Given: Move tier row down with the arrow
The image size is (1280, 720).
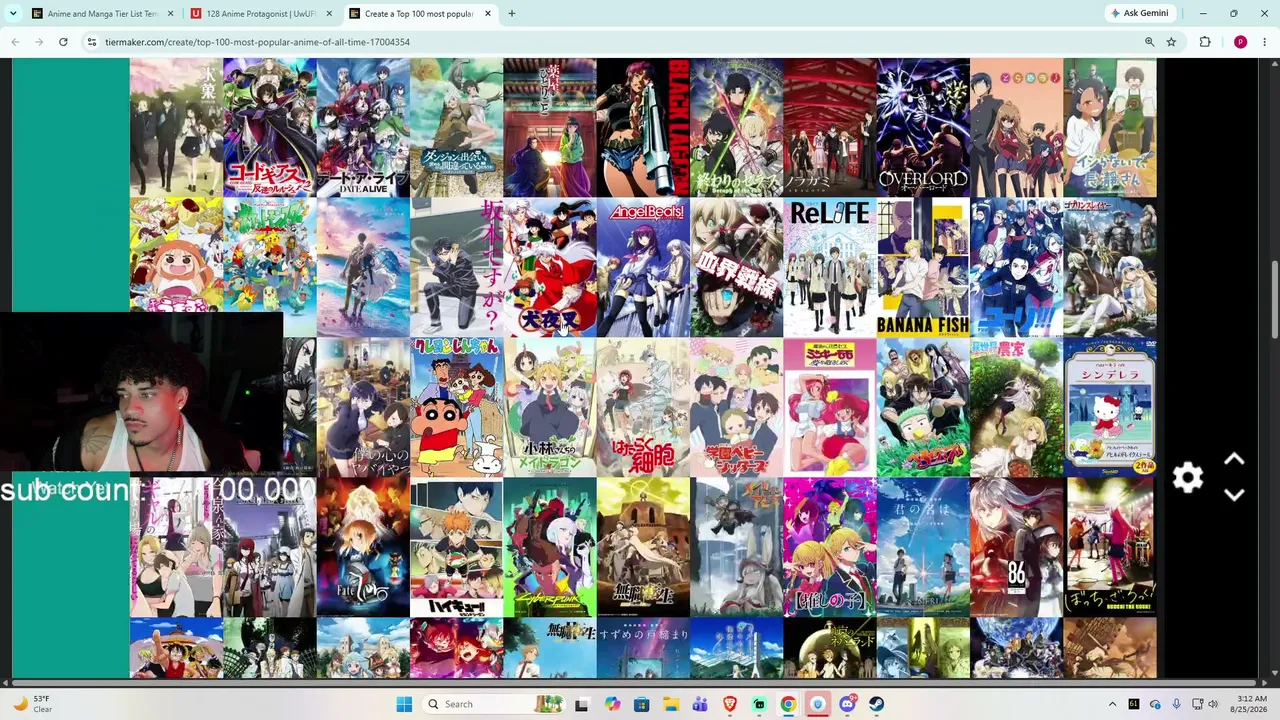Looking at the screenshot, I should [x=1234, y=495].
